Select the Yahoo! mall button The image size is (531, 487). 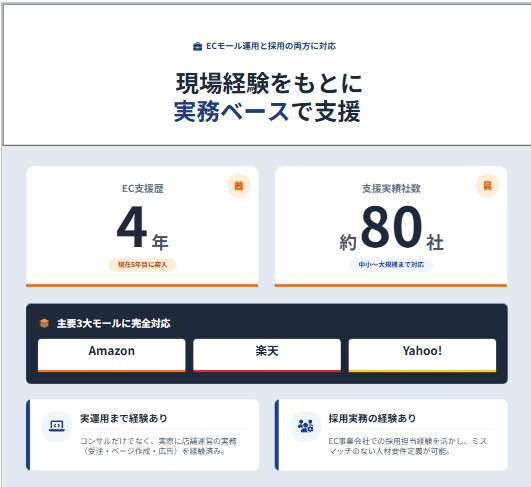[x=422, y=355]
